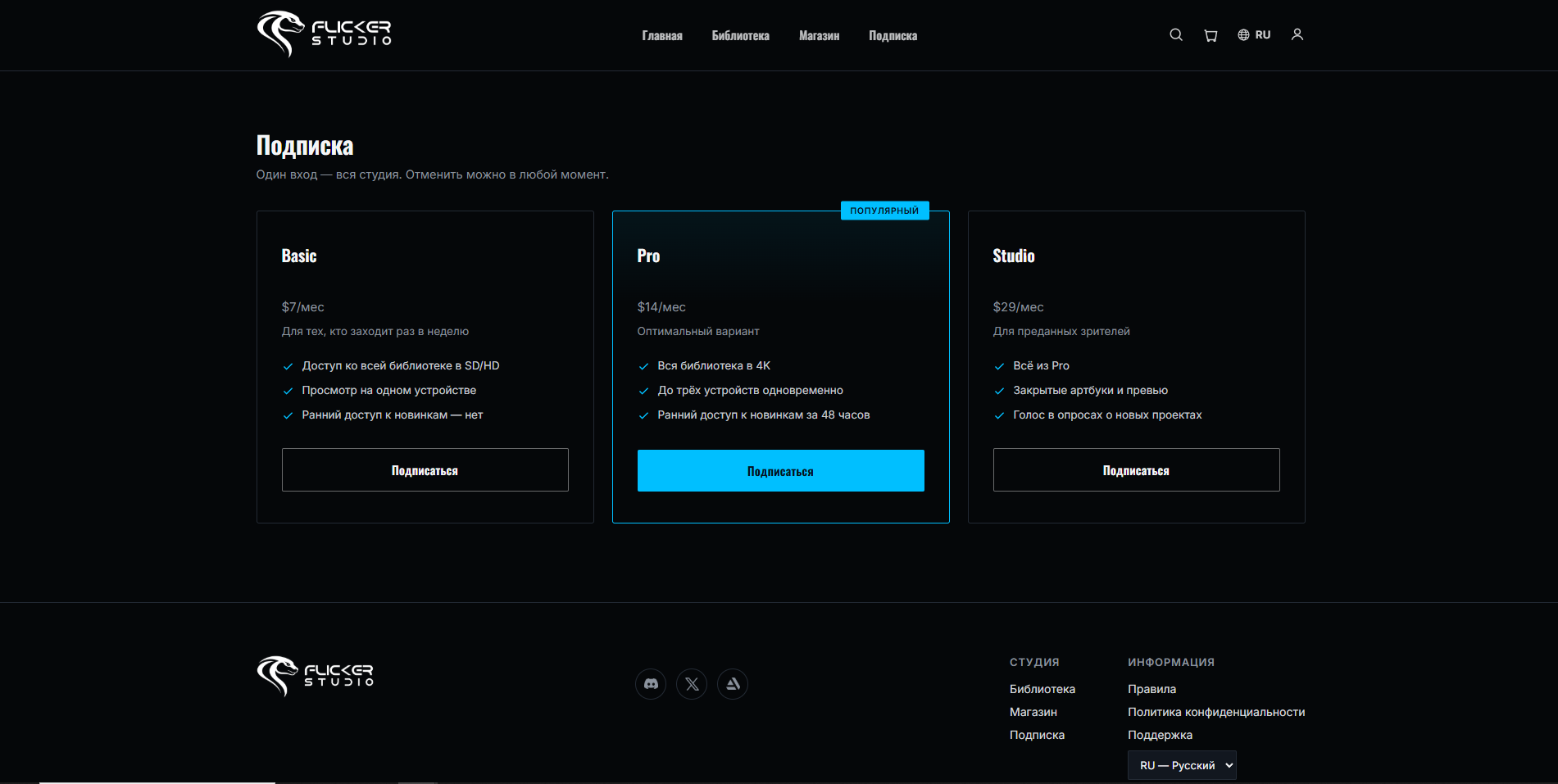
Task: Open footer link Магазин
Action: pos(1033,712)
